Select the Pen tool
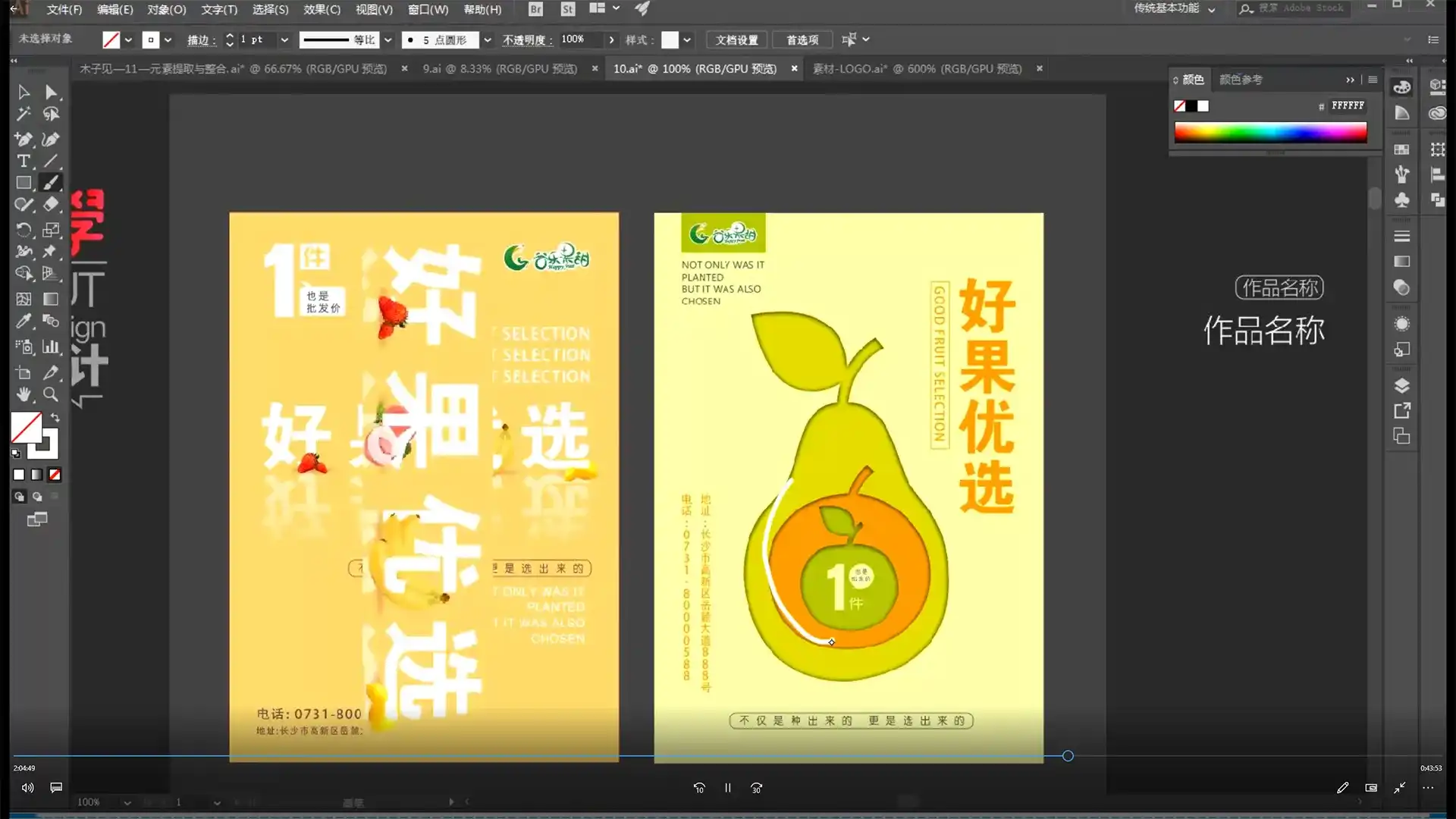 click(24, 140)
